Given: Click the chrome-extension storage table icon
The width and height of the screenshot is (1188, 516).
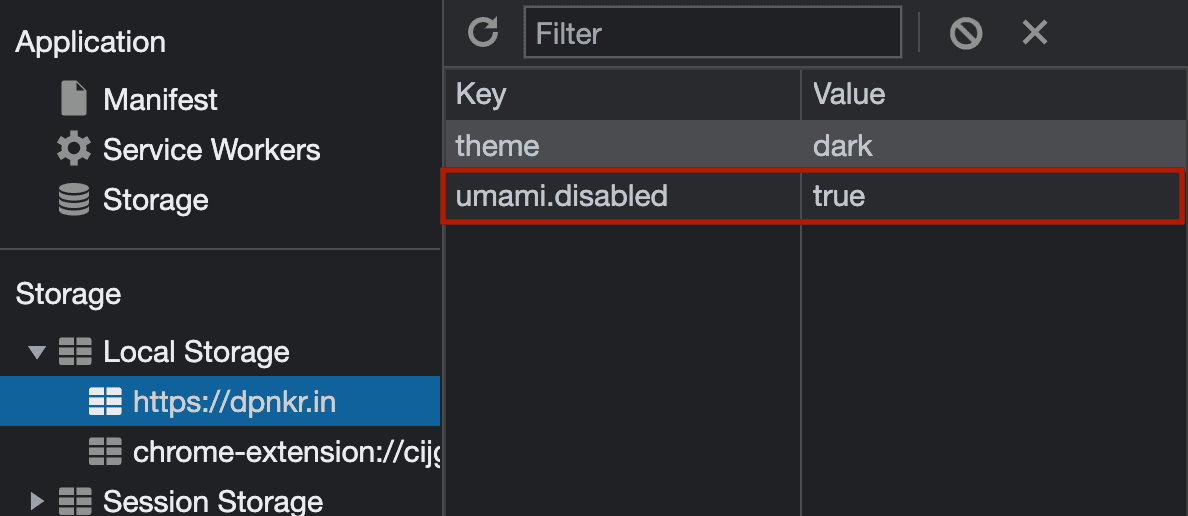Looking at the screenshot, I should [105, 452].
